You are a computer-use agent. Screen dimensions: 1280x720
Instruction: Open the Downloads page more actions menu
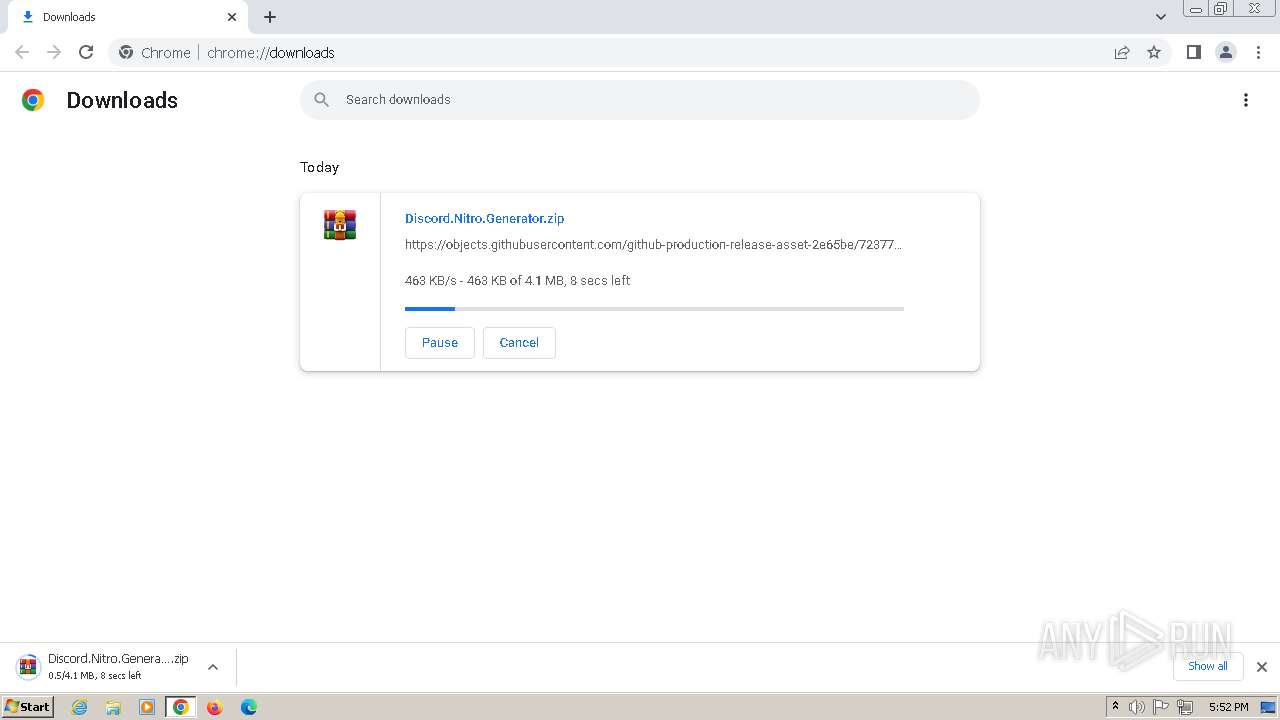[x=1246, y=100]
